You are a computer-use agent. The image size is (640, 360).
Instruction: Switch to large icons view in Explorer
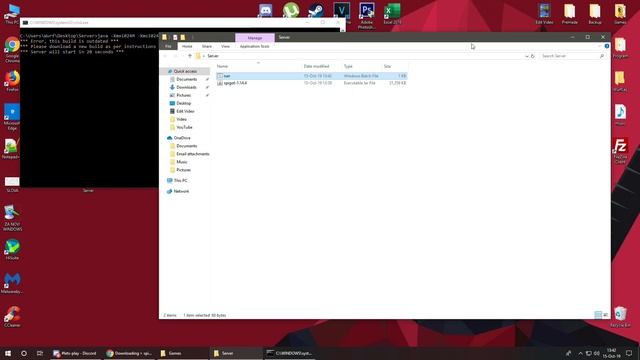click(x=606, y=315)
